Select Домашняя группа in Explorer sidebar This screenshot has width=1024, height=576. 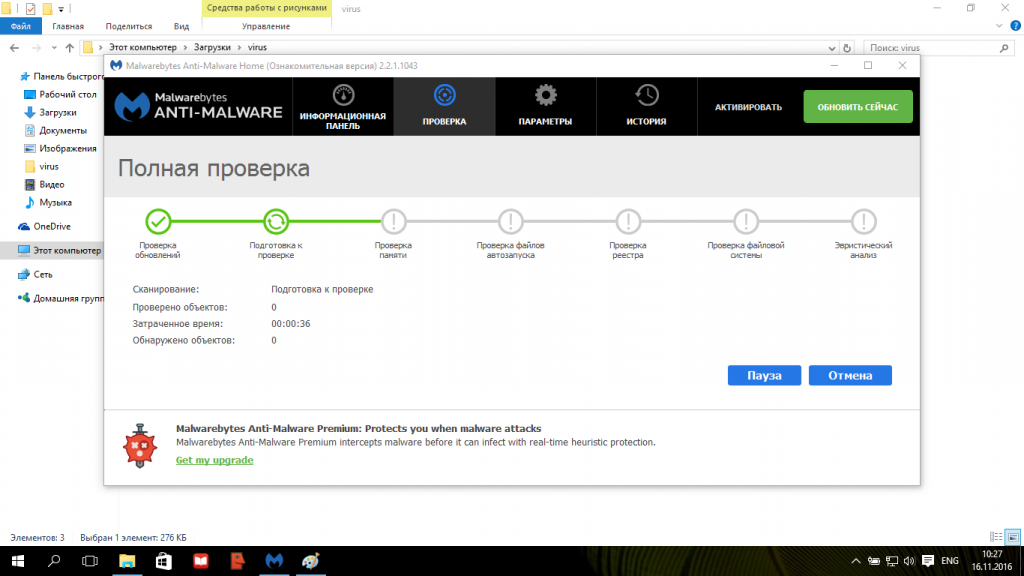click(x=61, y=298)
